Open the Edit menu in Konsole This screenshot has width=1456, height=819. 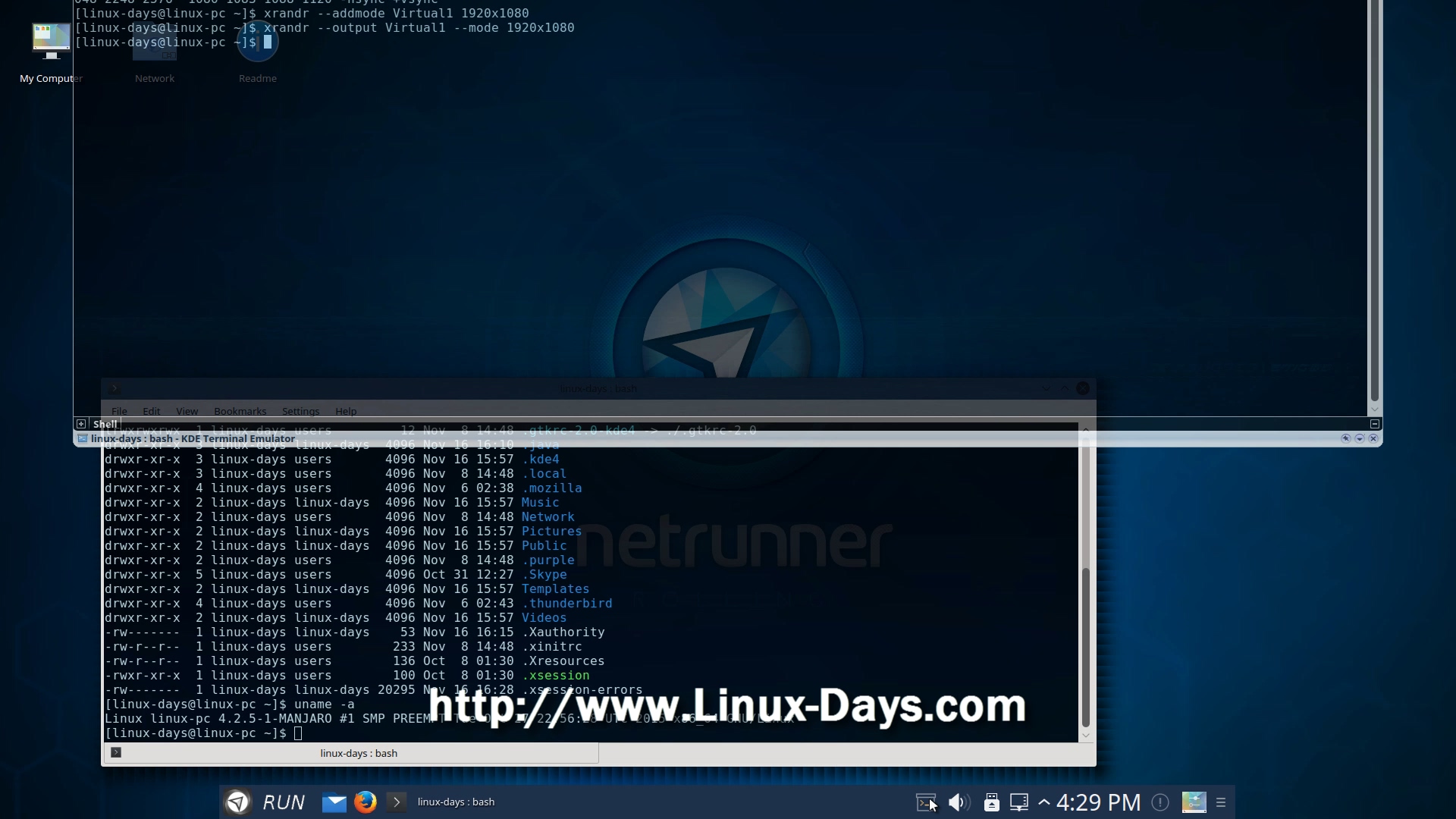pyautogui.click(x=152, y=411)
